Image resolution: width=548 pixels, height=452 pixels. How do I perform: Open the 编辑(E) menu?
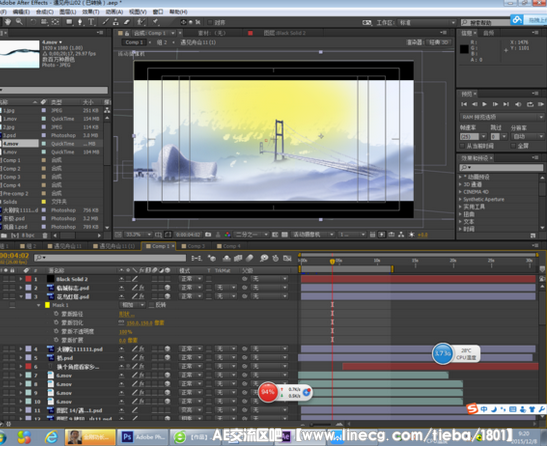click(x=21, y=12)
